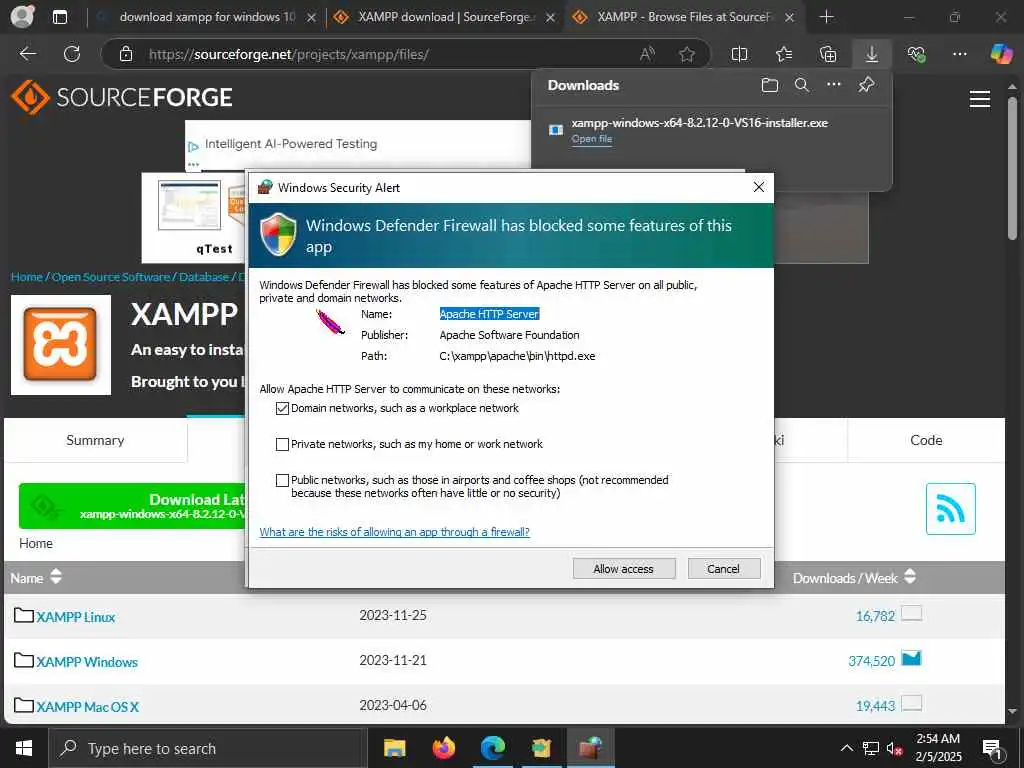
Task: Click the RSS feed icon
Action: point(951,509)
